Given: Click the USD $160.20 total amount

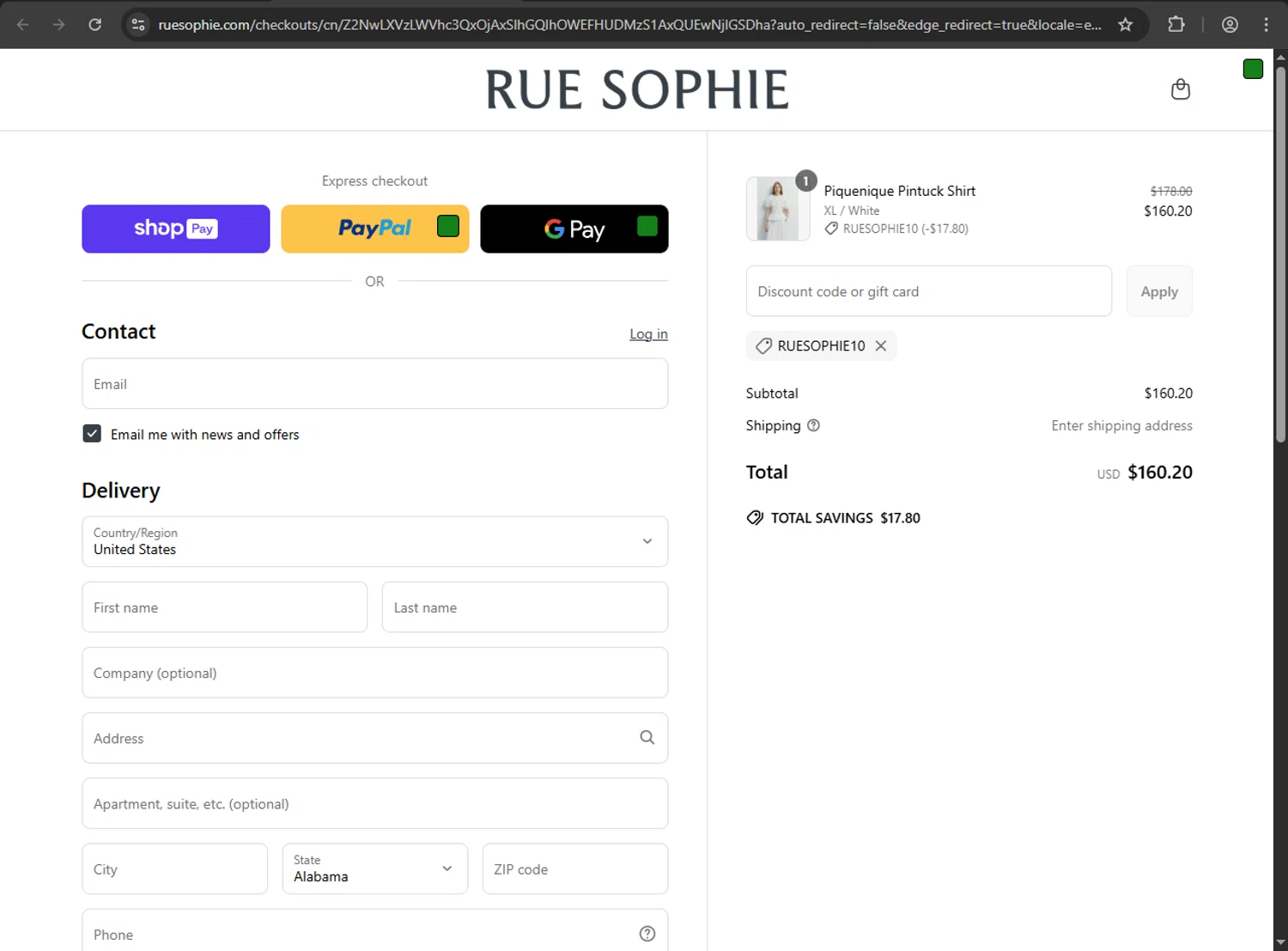Looking at the screenshot, I should click(1145, 472).
